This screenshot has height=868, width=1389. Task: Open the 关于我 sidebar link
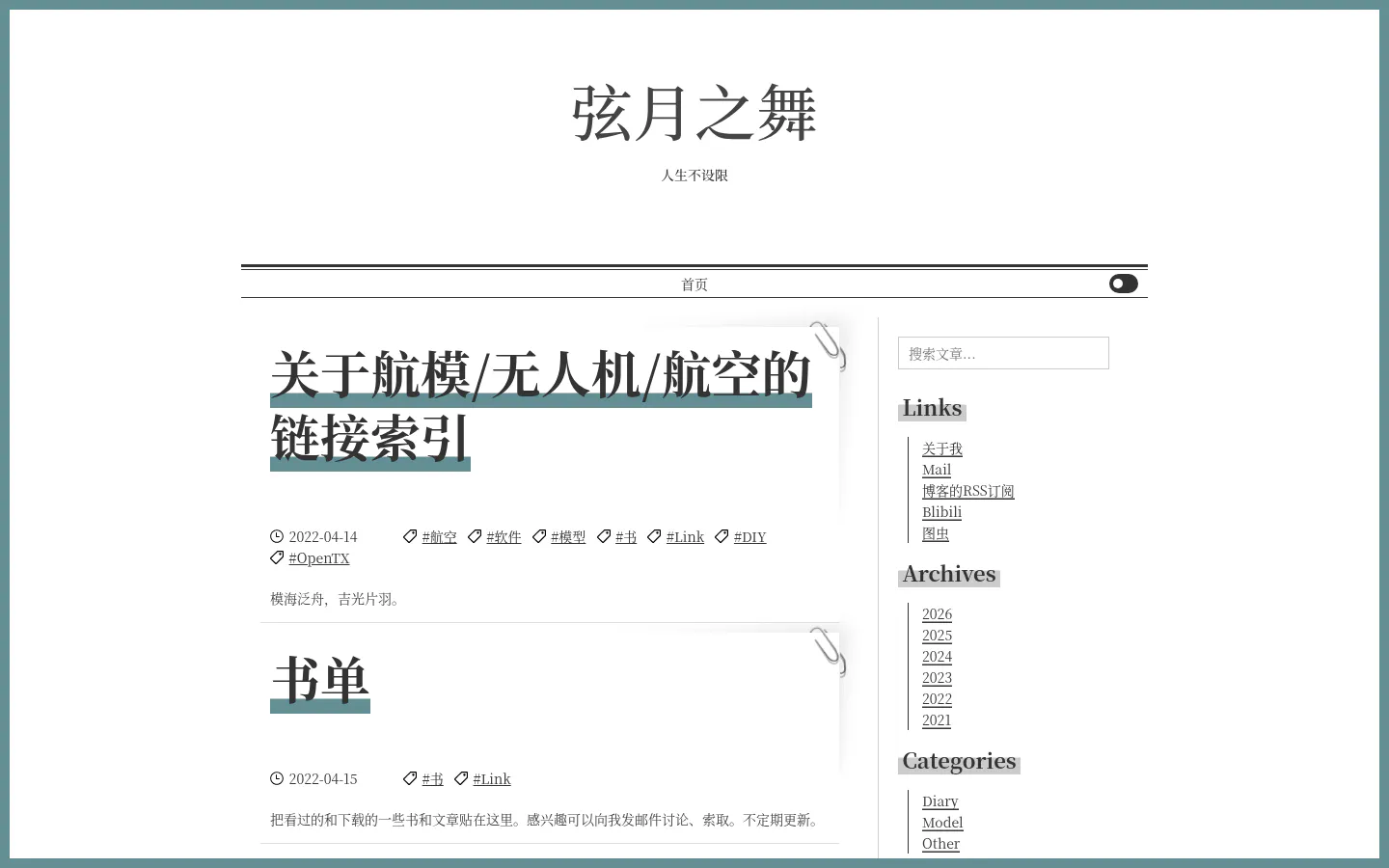[x=942, y=448]
